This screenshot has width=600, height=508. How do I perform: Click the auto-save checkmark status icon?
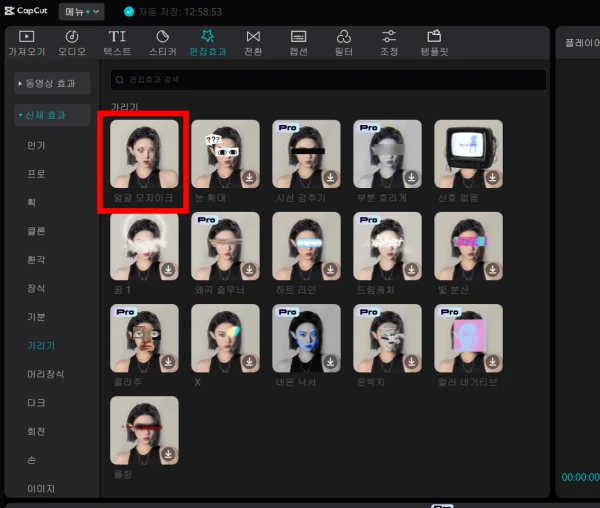click(x=129, y=12)
